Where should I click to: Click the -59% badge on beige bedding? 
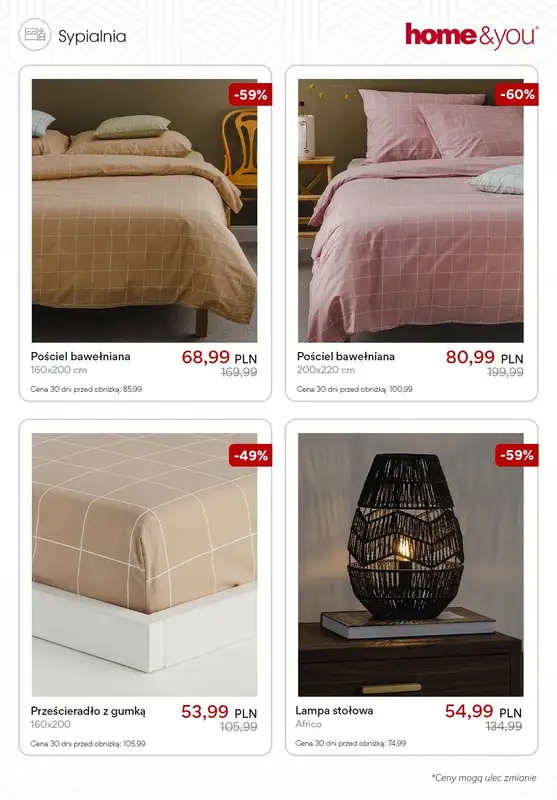(x=250, y=94)
